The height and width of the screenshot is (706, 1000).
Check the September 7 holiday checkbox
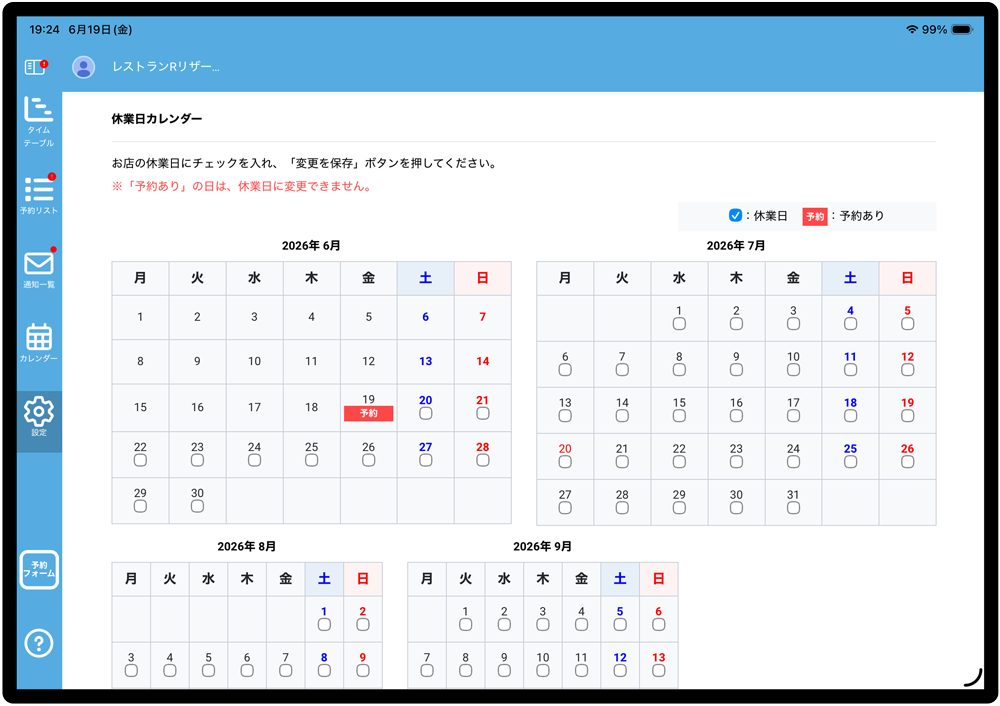pos(427,670)
